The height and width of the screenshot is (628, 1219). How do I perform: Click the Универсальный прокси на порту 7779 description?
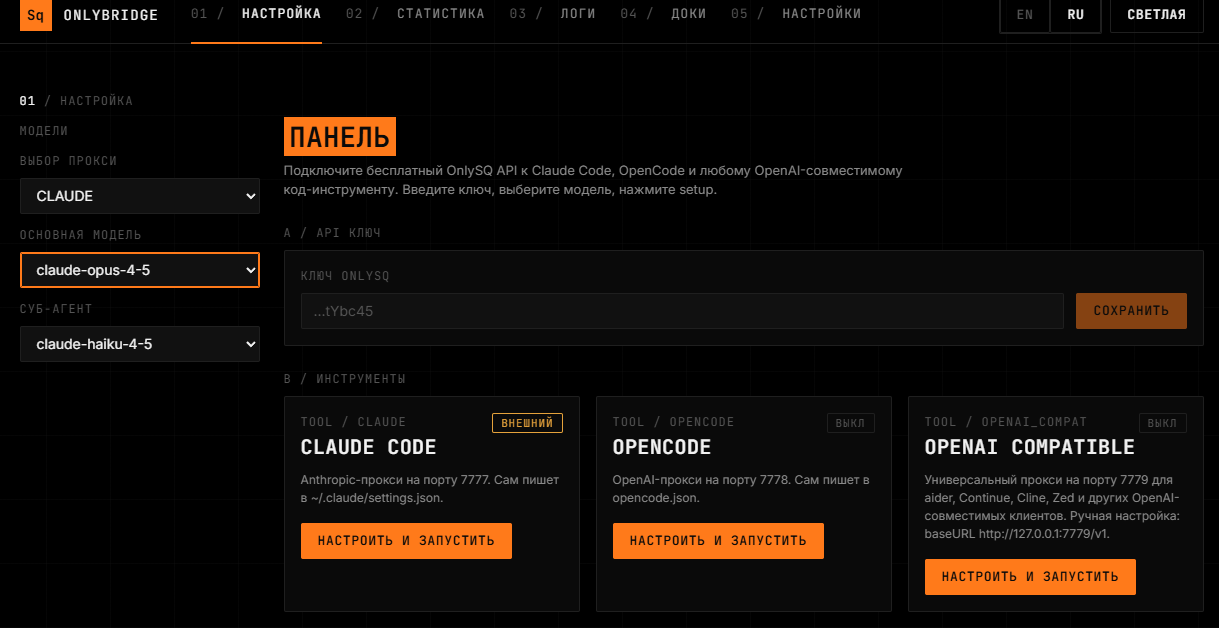1053,507
